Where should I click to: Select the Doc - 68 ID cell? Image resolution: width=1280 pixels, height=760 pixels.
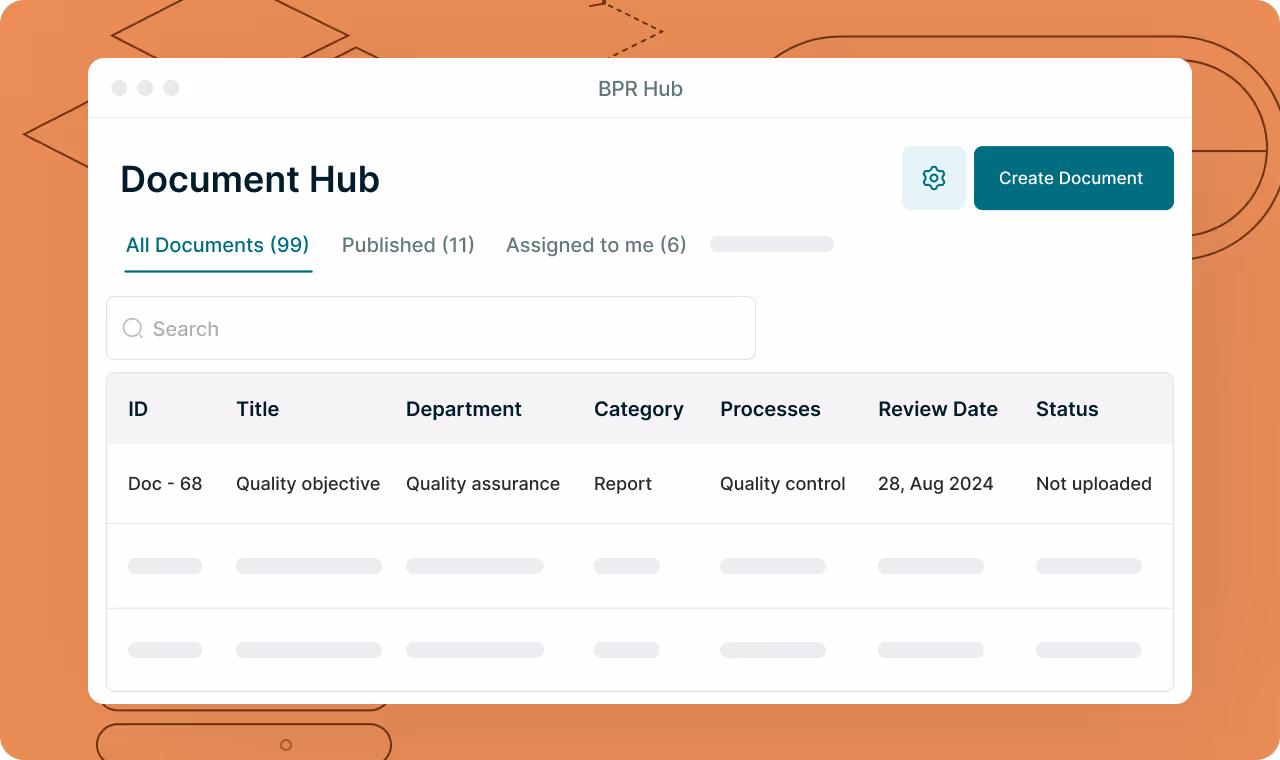point(165,484)
